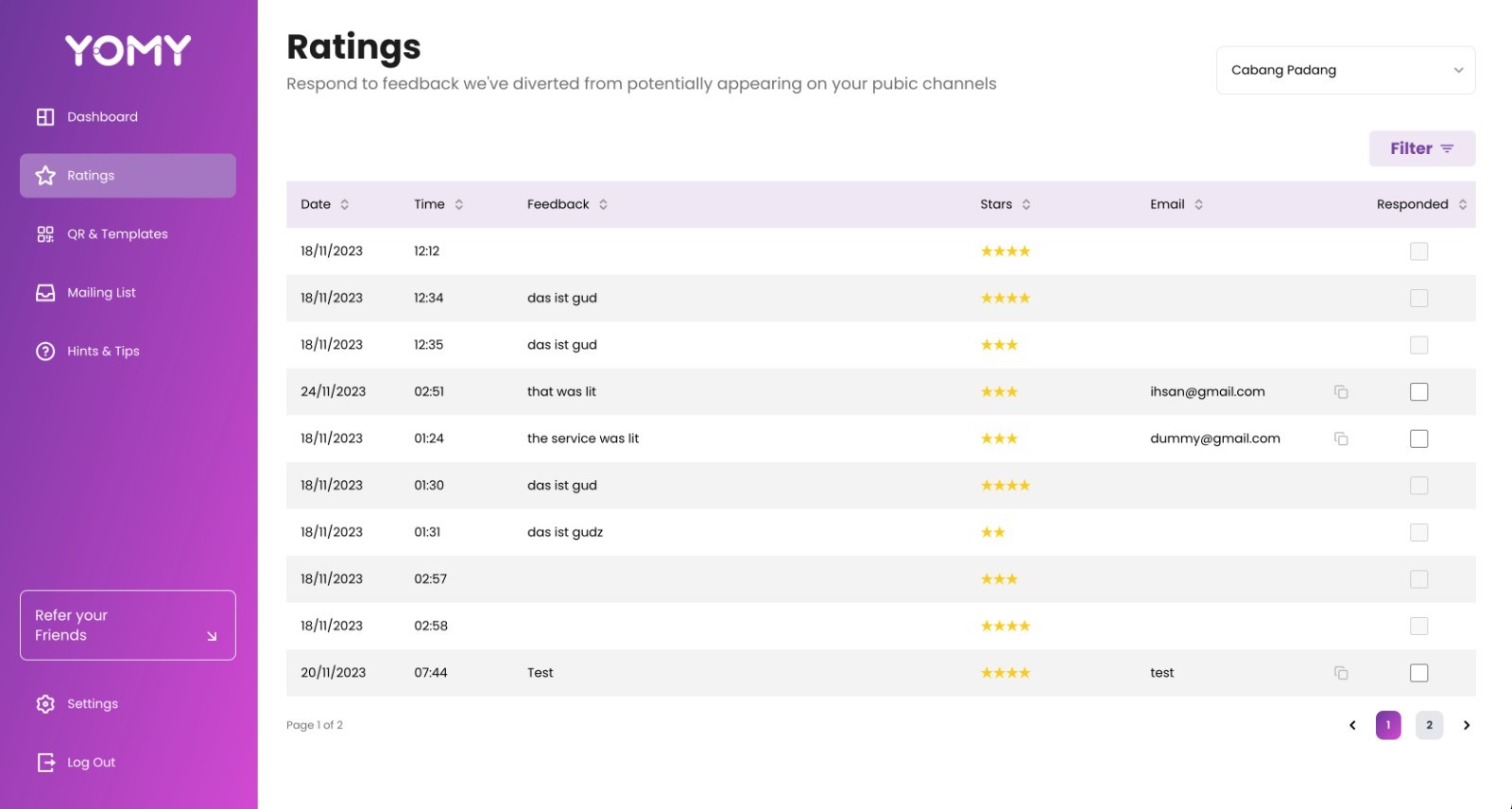
Task: Sort by Feedback column arrows
Action: pyautogui.click(x=603, y=204)
